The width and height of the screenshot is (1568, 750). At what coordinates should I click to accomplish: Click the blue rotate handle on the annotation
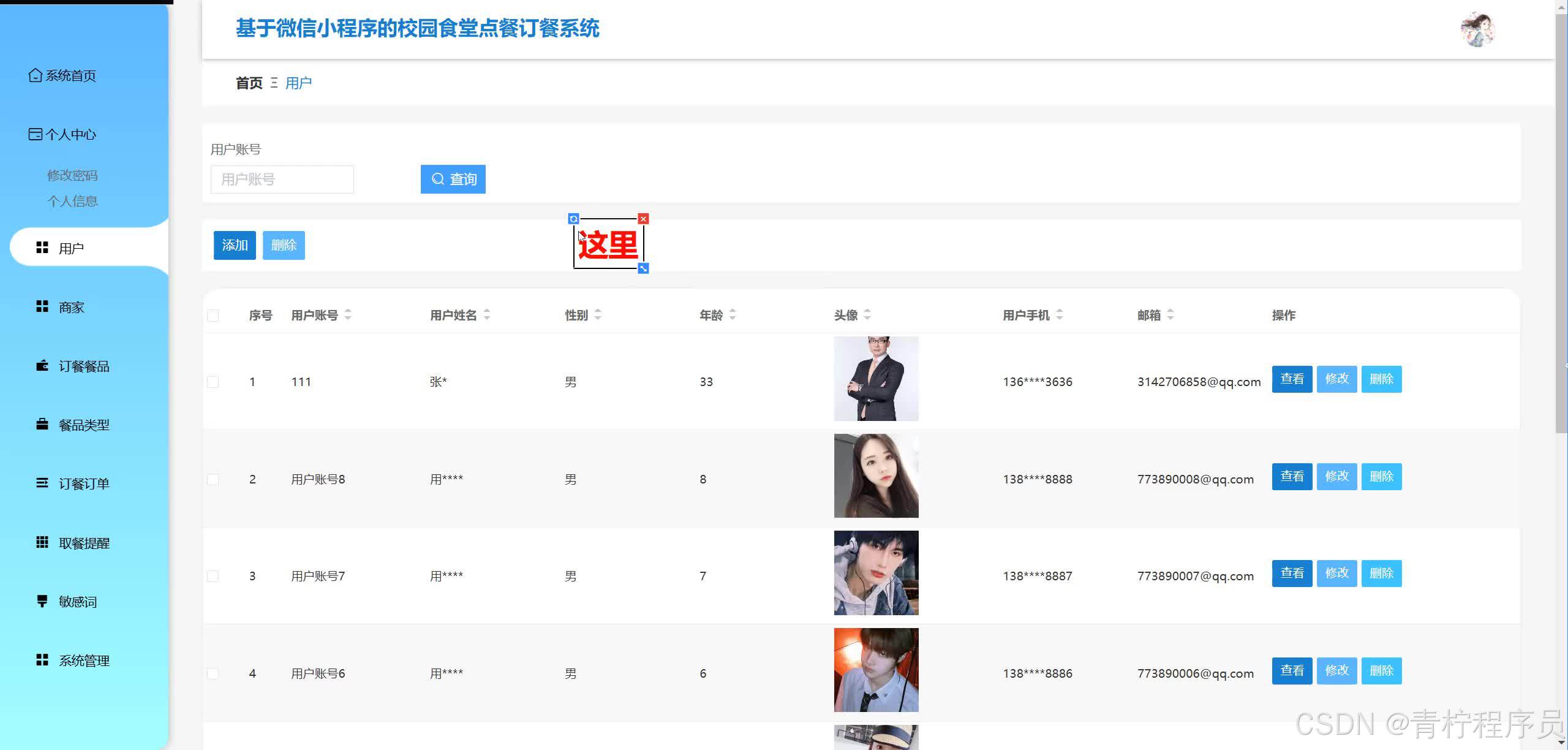tap(573, 219)
